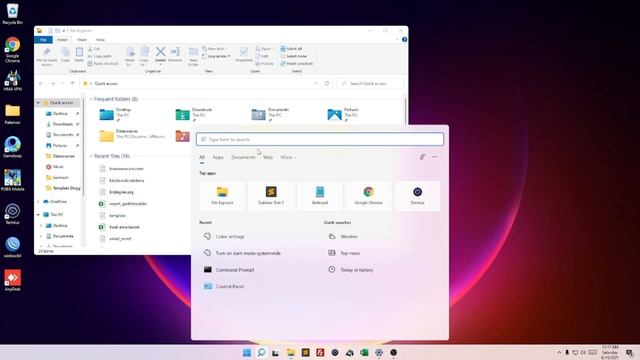This screenshot has width=640, height=360.
Task: Click the Up arrow navigation button
Action: (x=73, y=83)
